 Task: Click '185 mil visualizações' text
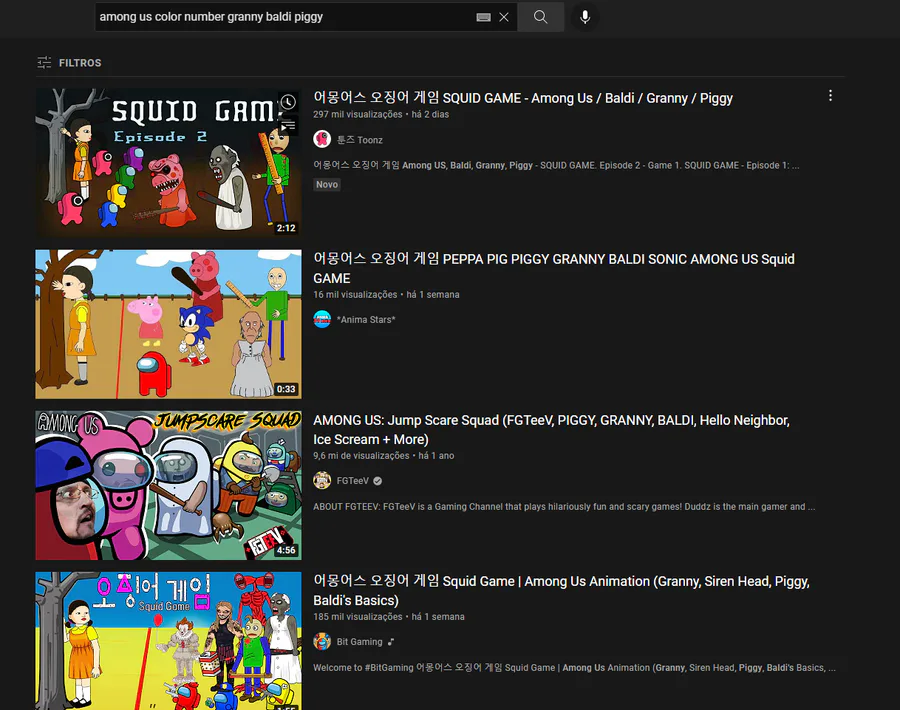(358, 617)
